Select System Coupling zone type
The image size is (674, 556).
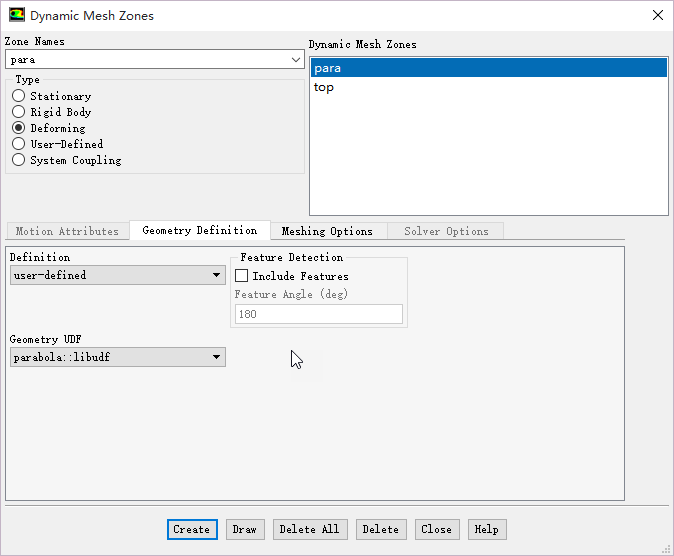(19, 160)
